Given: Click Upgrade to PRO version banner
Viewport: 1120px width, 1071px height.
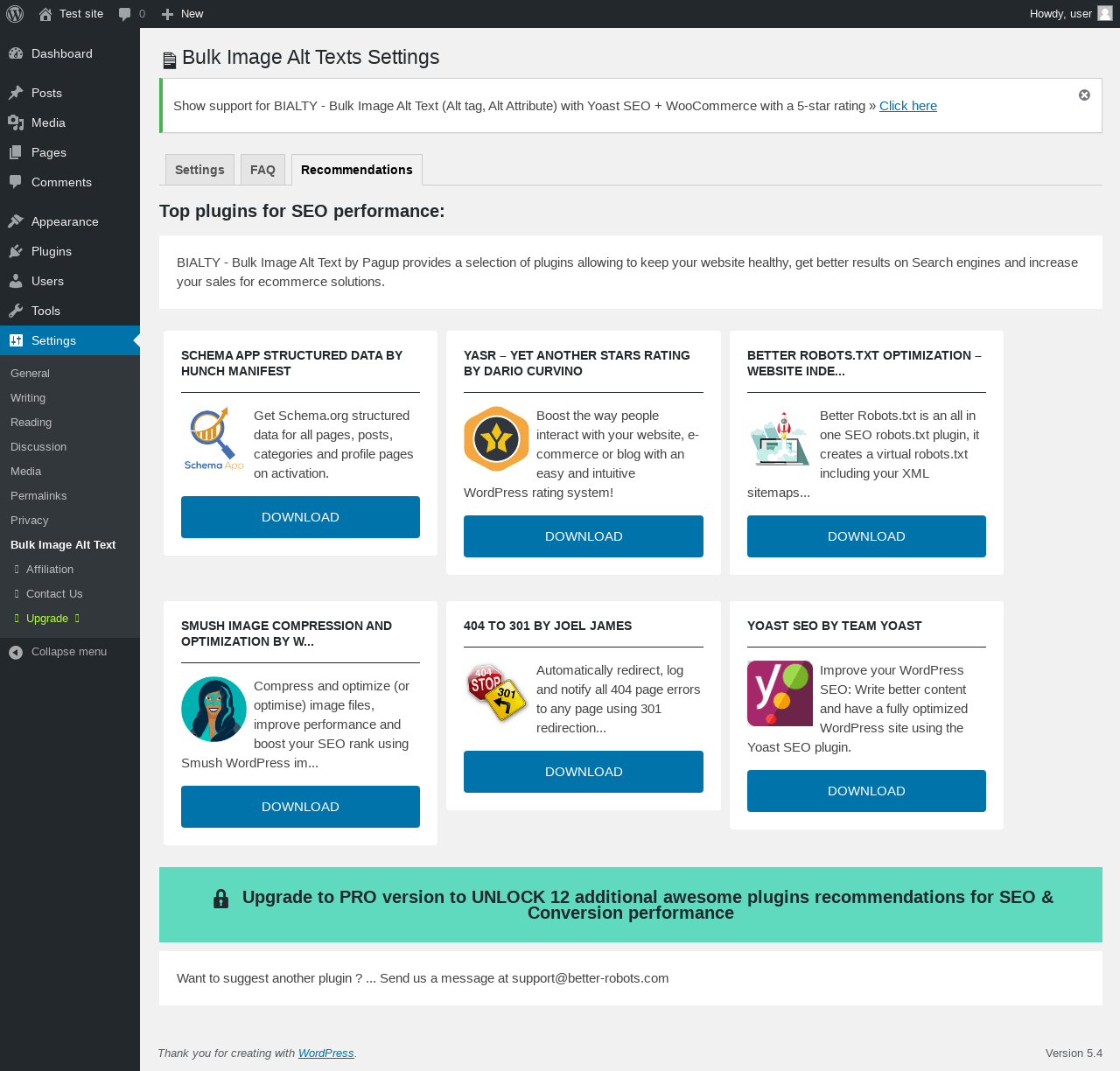Looking at the screenshot, I should (x=631, y=905).
